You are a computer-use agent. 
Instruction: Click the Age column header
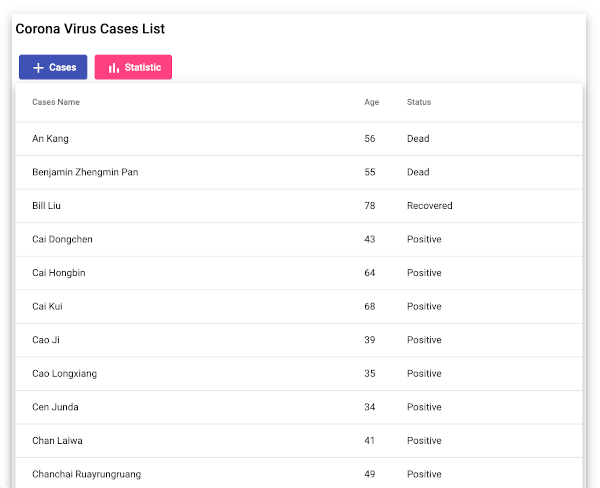(372, 102)
